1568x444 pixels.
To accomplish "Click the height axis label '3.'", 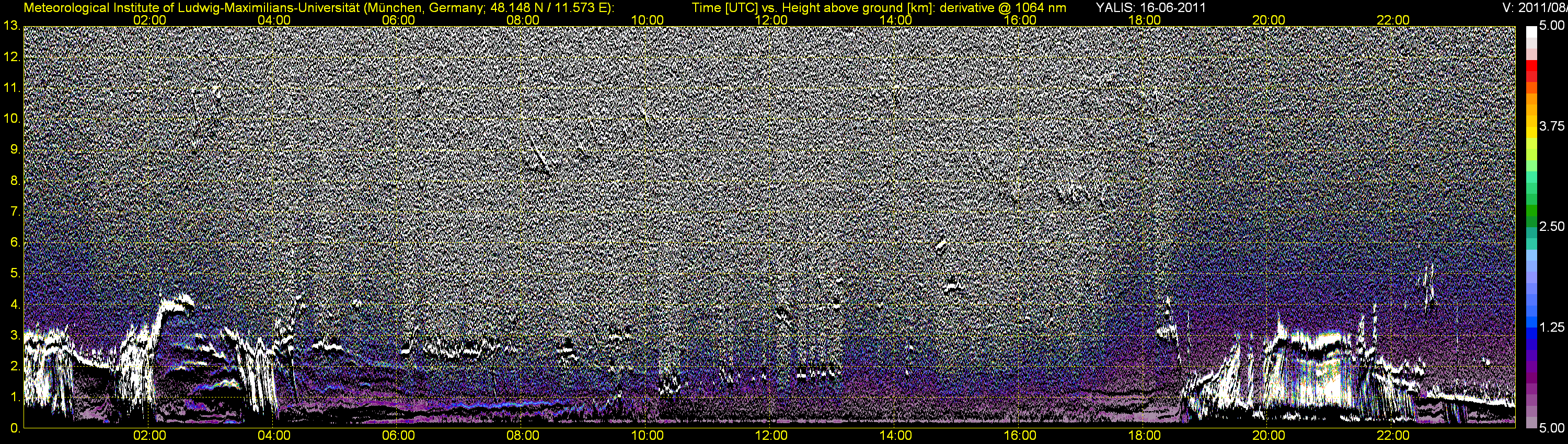I will click(15, 335).
